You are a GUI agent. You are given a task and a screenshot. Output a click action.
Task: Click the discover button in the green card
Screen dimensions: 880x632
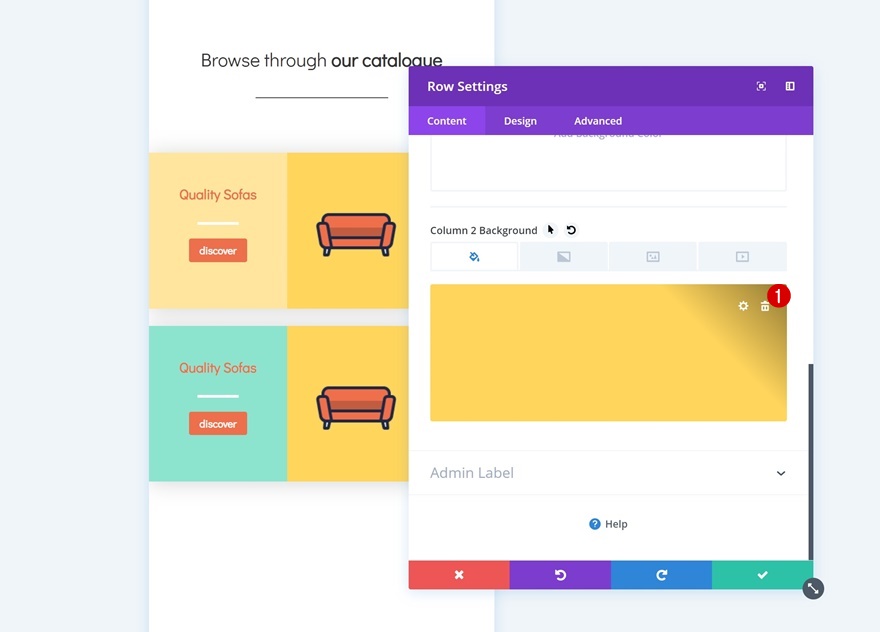point(218,424)
